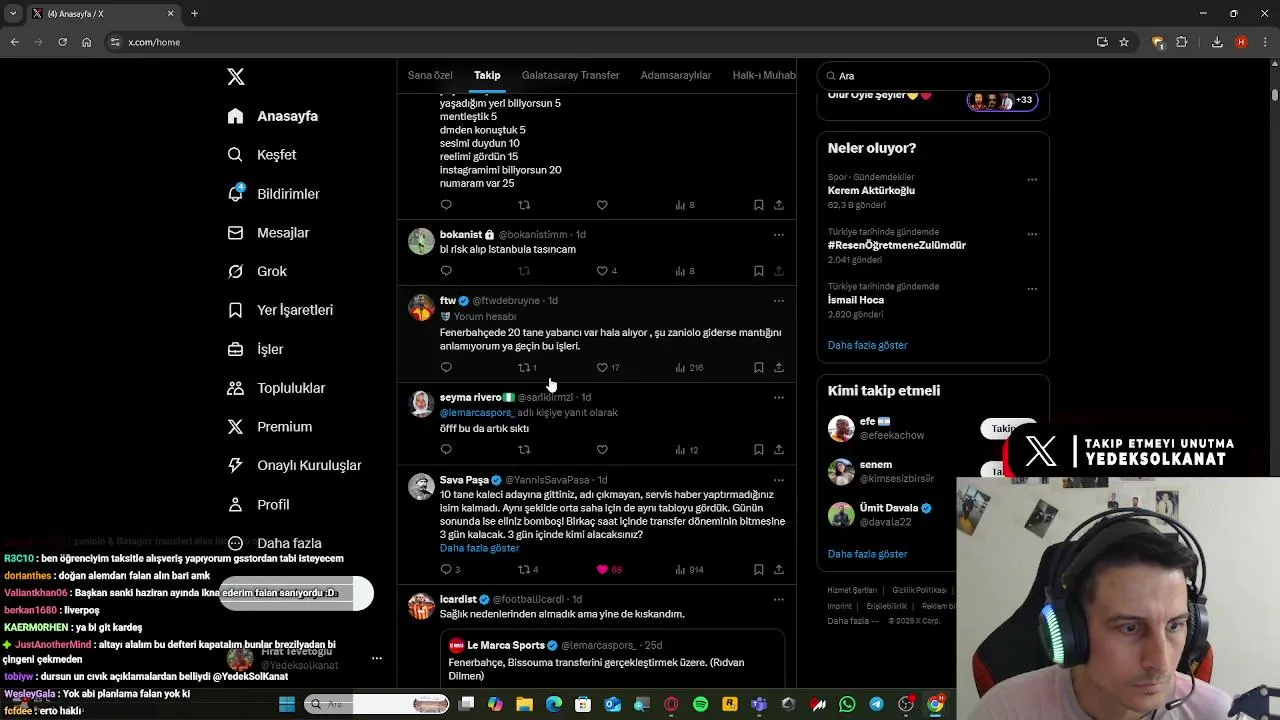1280x720 pixels.
Task: Reply to ftw's Fenerbahçe tweet
Action: pyautogui.click(x=446, y=367)
